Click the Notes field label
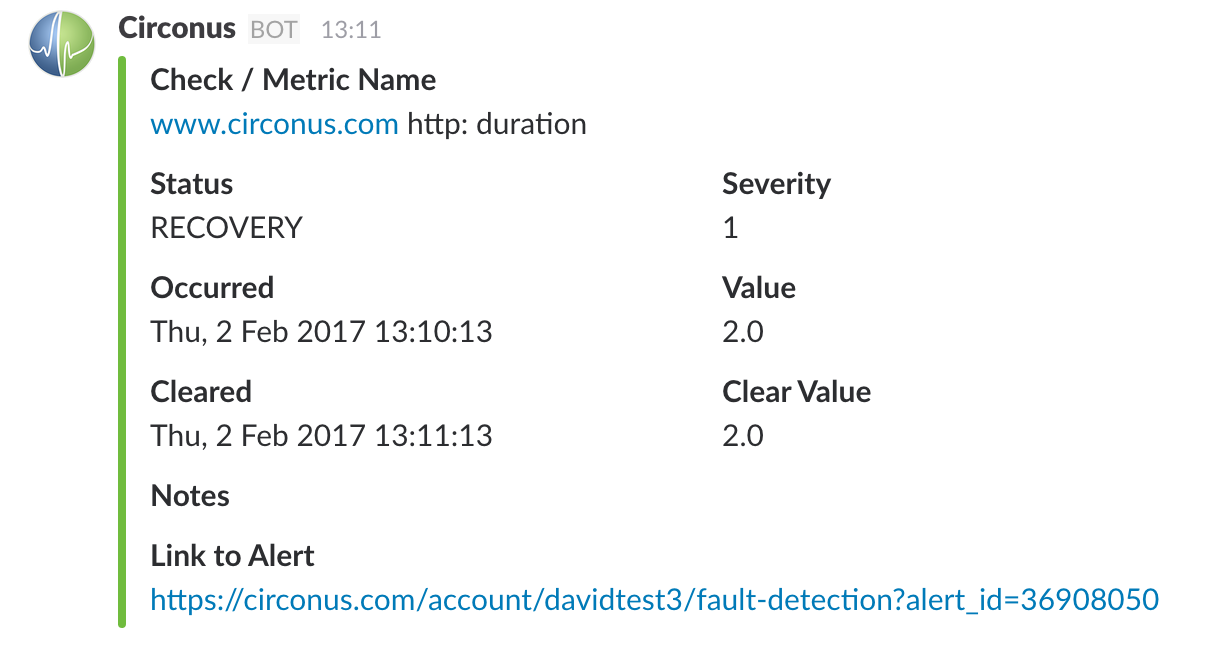This screenshot has width=1214, height=650. point(190,496)
